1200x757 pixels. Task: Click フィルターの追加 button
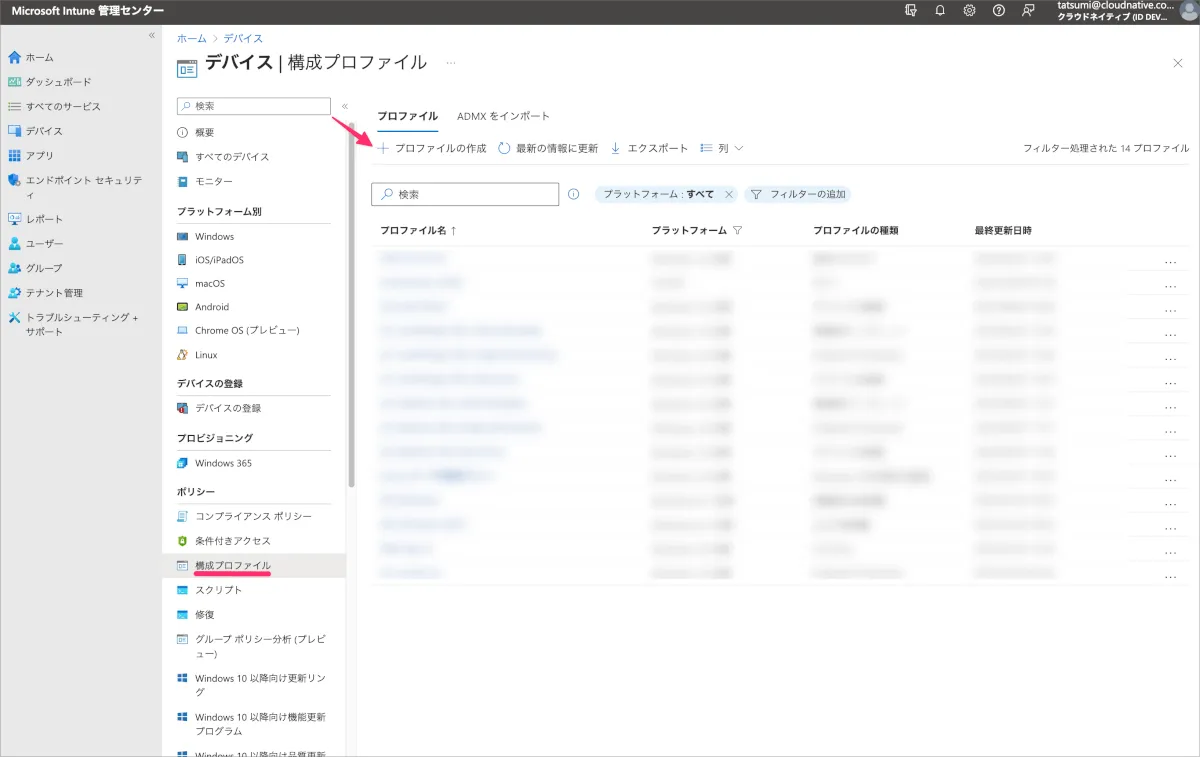(798, 194)
